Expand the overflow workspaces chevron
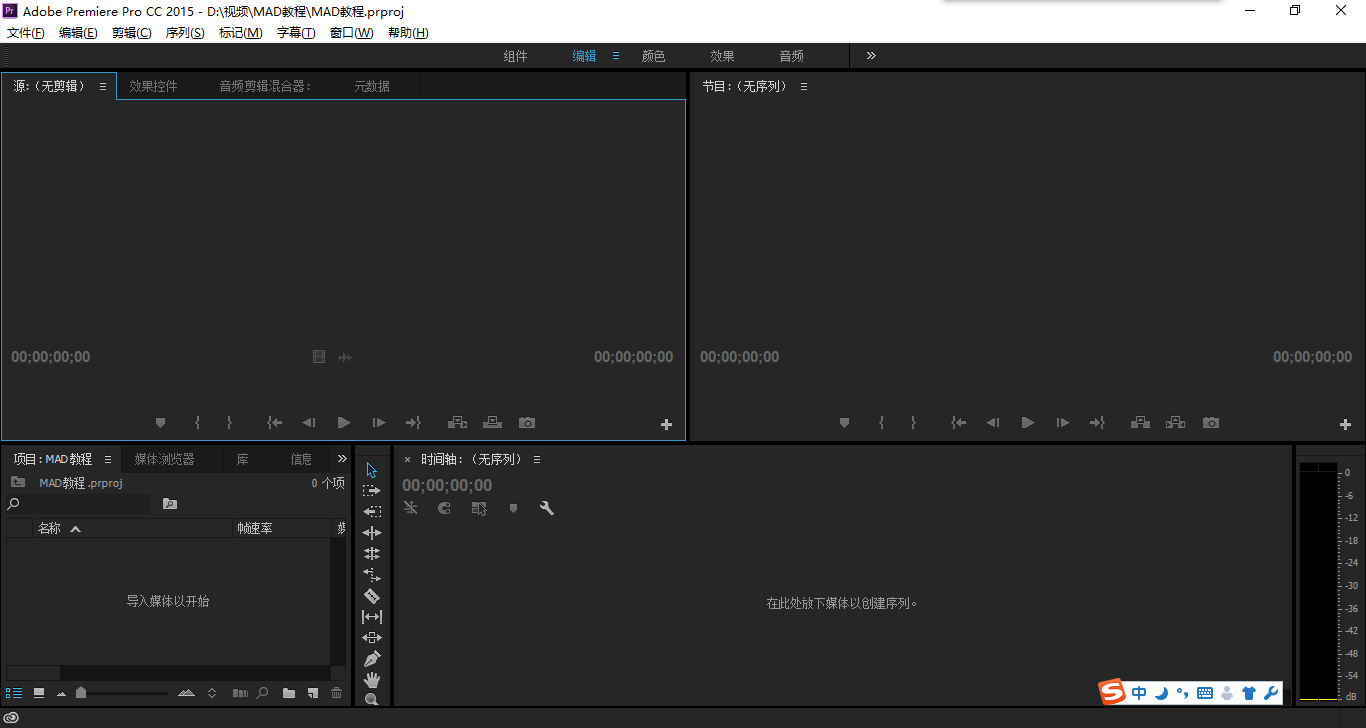This screenshot has height=728, width=1366. tap(871, 56)
